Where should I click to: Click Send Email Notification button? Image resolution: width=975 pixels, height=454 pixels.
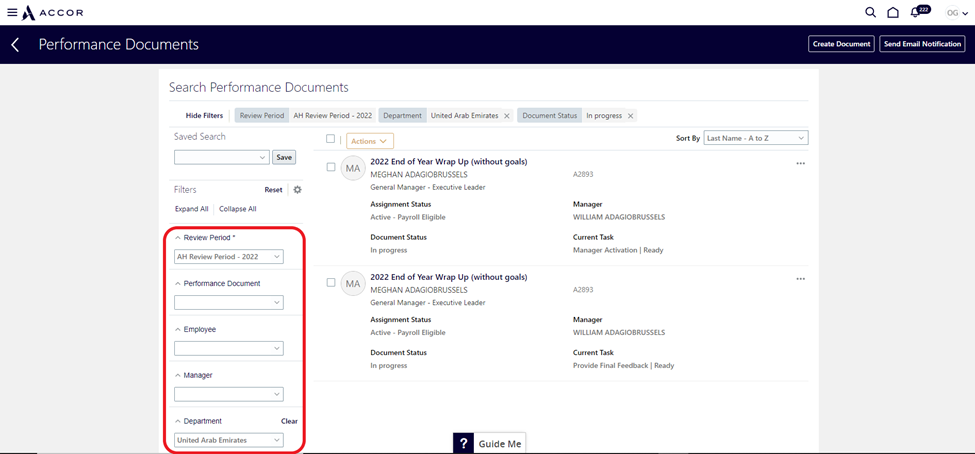click(x=922, y=44)
